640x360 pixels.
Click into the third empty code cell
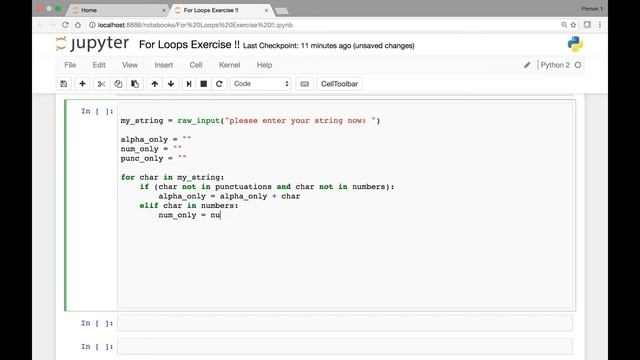point(345,347)
